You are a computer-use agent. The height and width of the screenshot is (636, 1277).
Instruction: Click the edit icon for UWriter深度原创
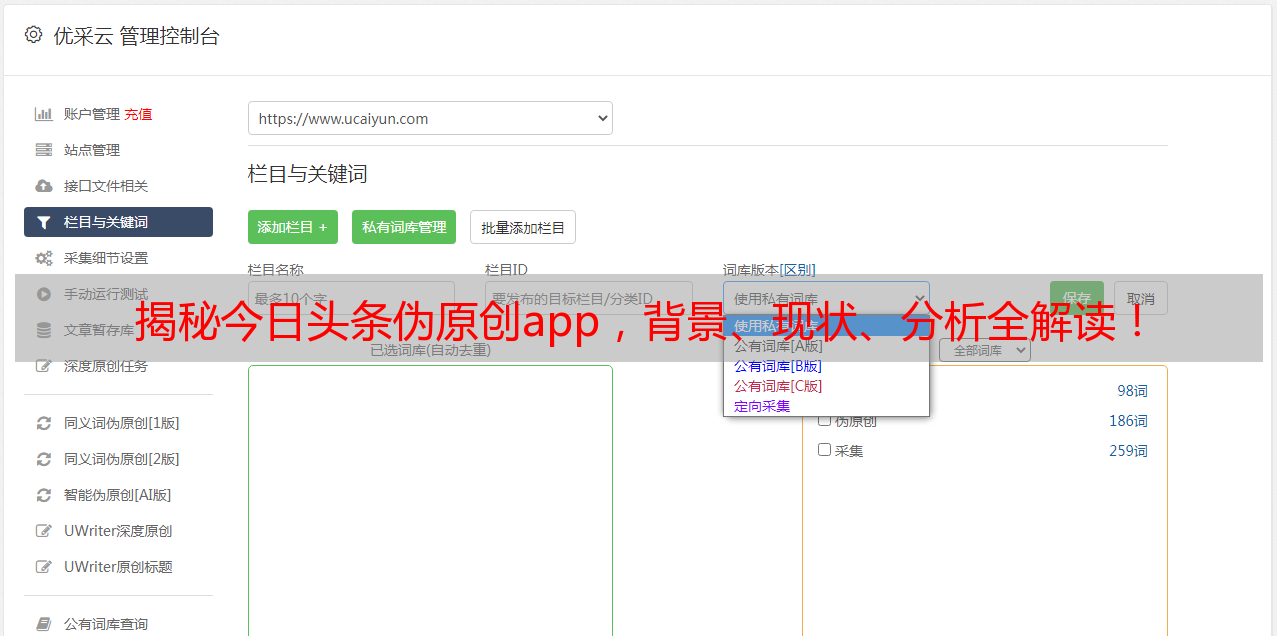click(x=44, y=531)
